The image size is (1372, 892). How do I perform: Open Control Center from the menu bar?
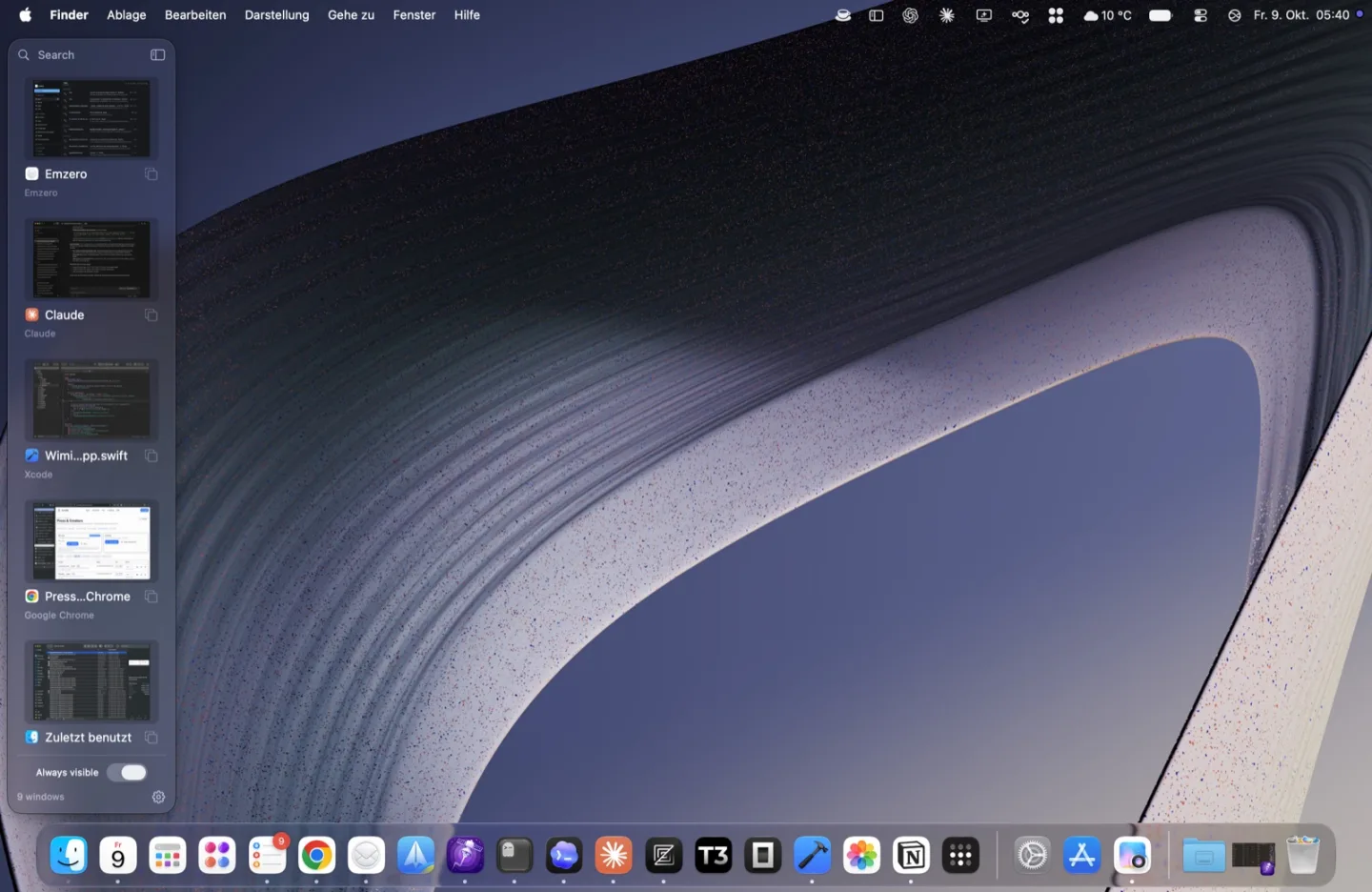[1200, 15]
